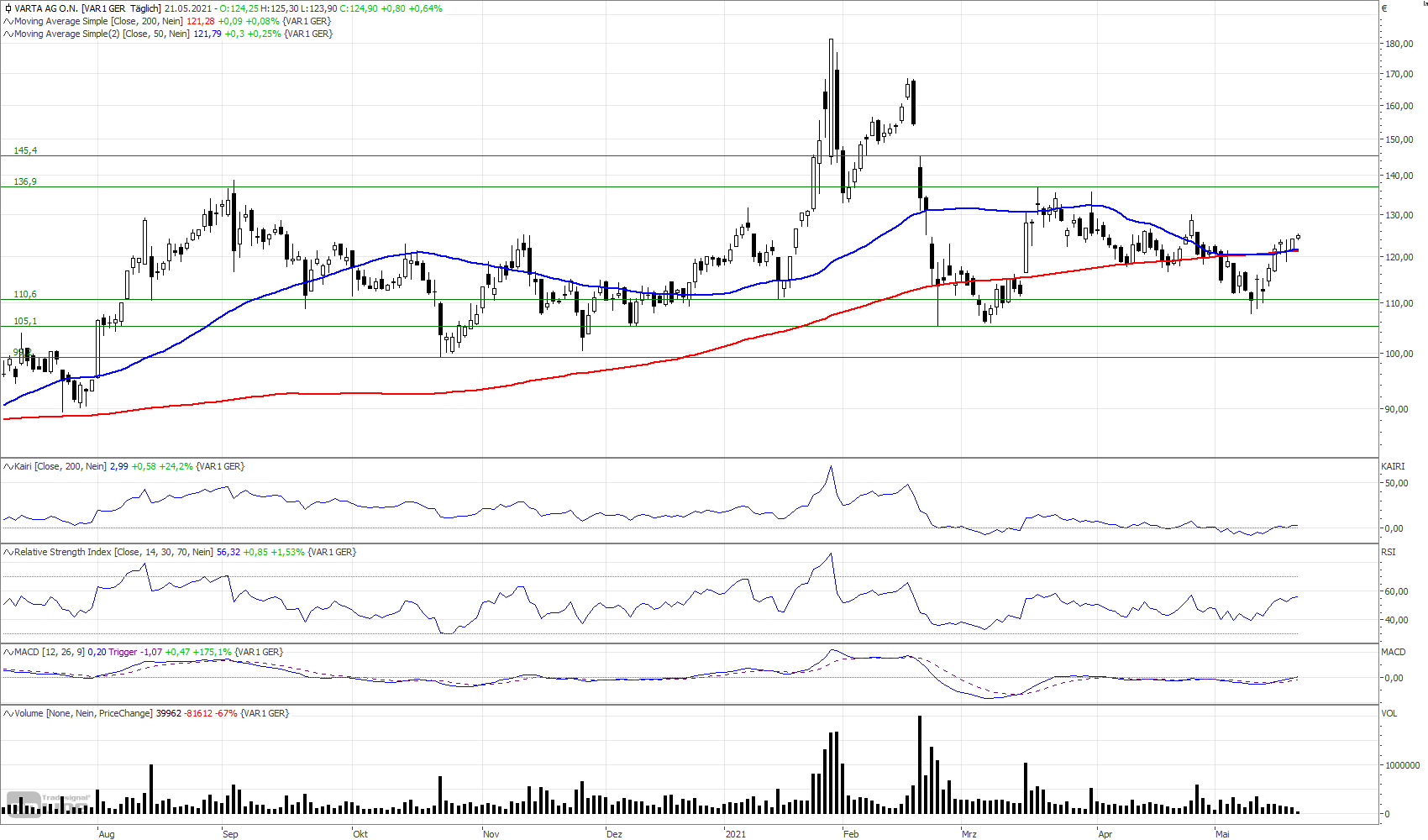Click the 140,00 price axis label
Screen dimensions: 1428x840
1399,176
